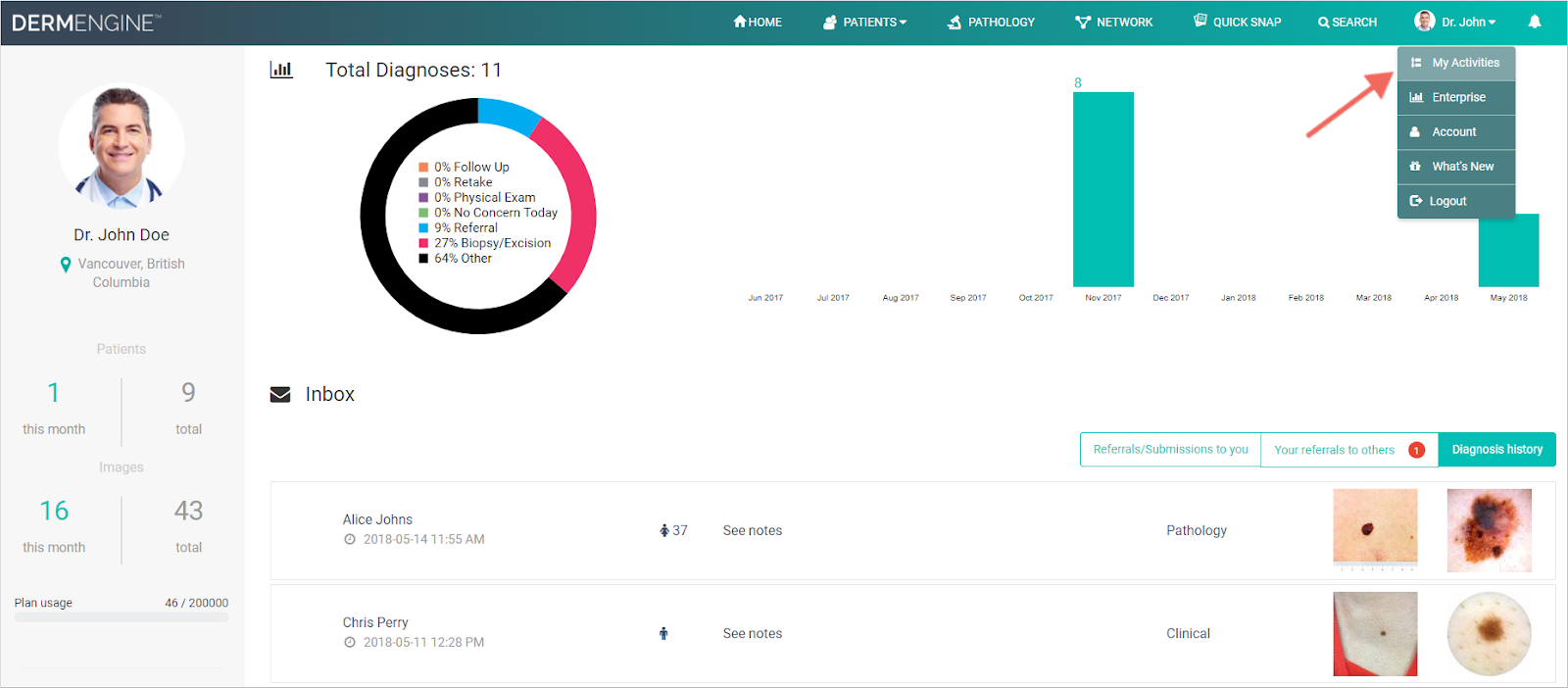
Task: Click the Inbox envelope icon
Action: pos(280,394)
